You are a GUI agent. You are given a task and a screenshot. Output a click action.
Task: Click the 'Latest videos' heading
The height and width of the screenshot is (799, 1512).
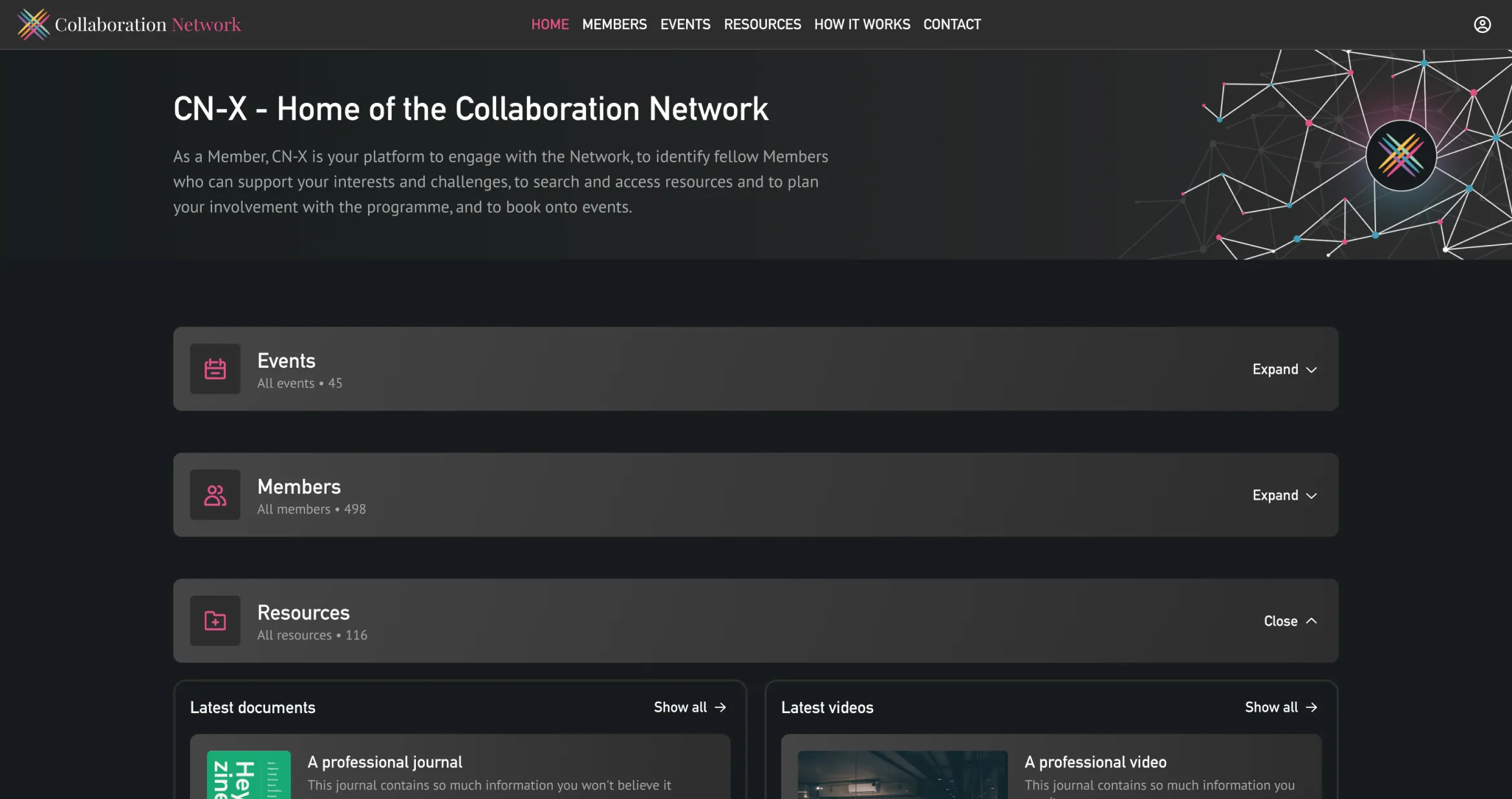pos(827,707)
